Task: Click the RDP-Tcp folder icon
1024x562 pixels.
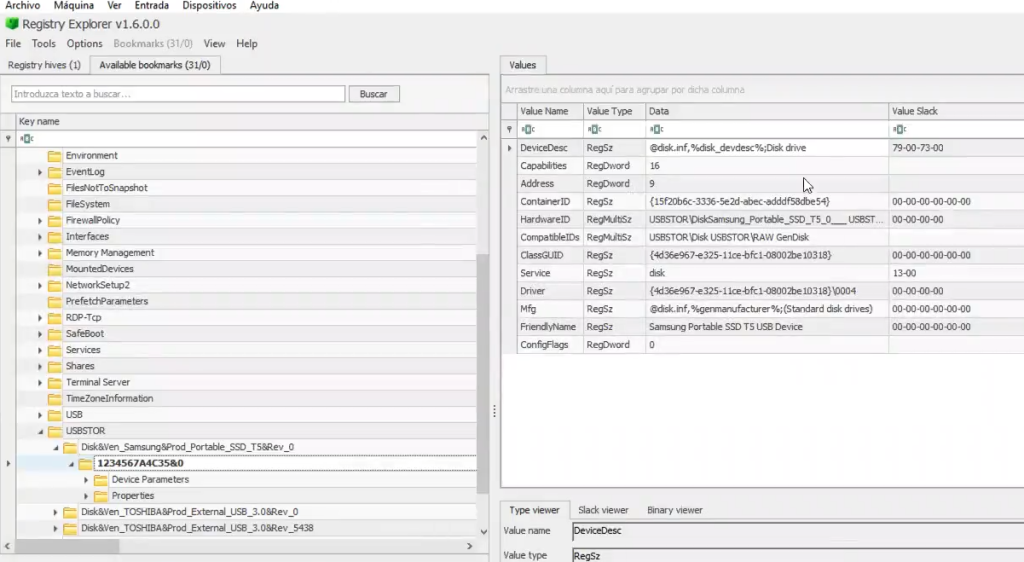Action: click(55, 318)
